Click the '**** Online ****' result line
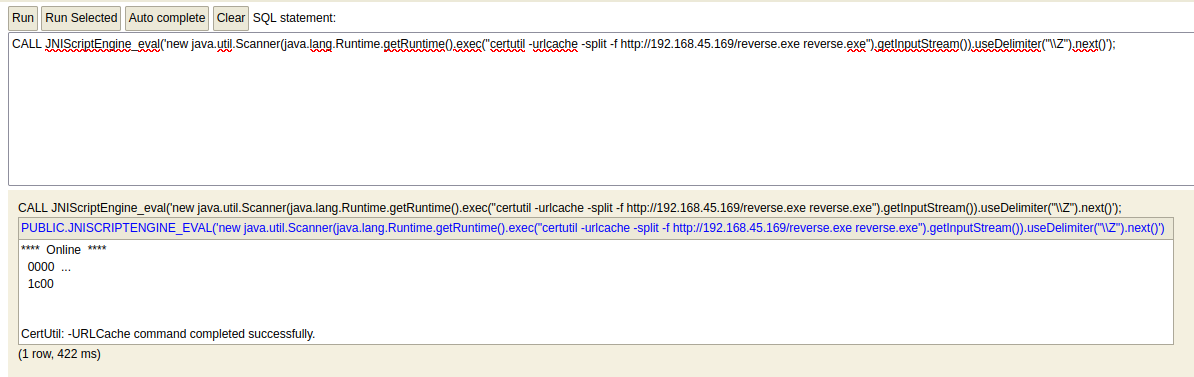The height and width of the screenshot is (377, 1194). click(64, 250)
